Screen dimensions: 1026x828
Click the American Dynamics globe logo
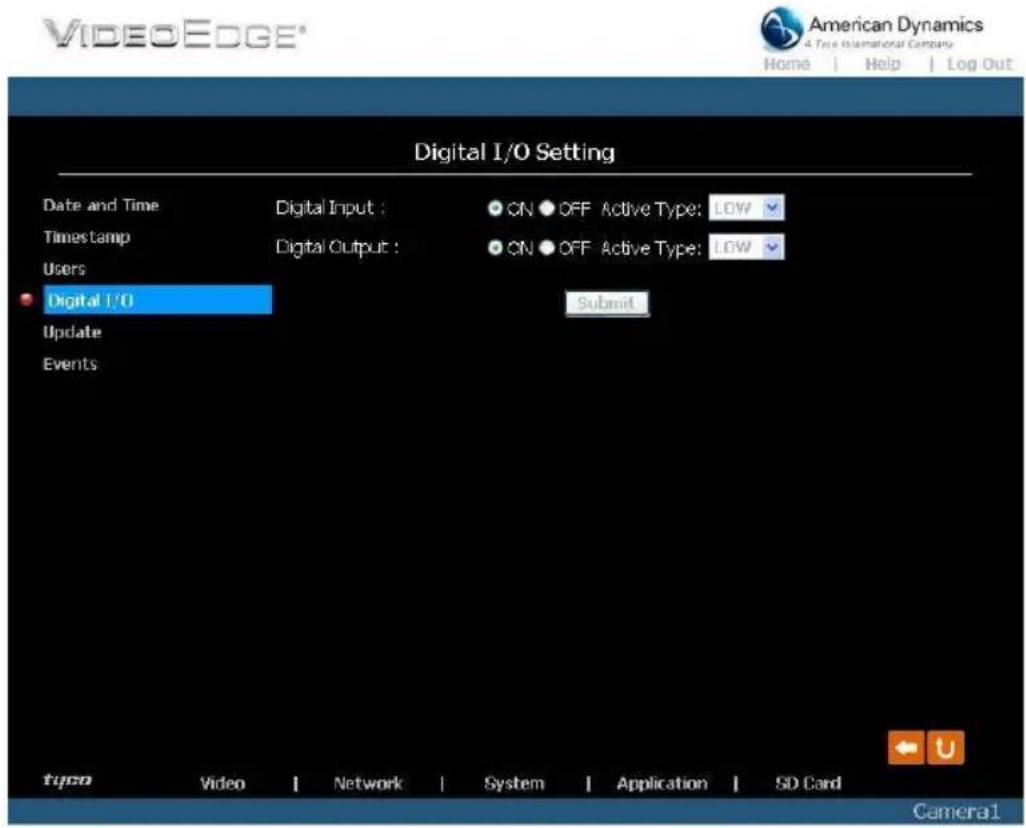(781, 28)
